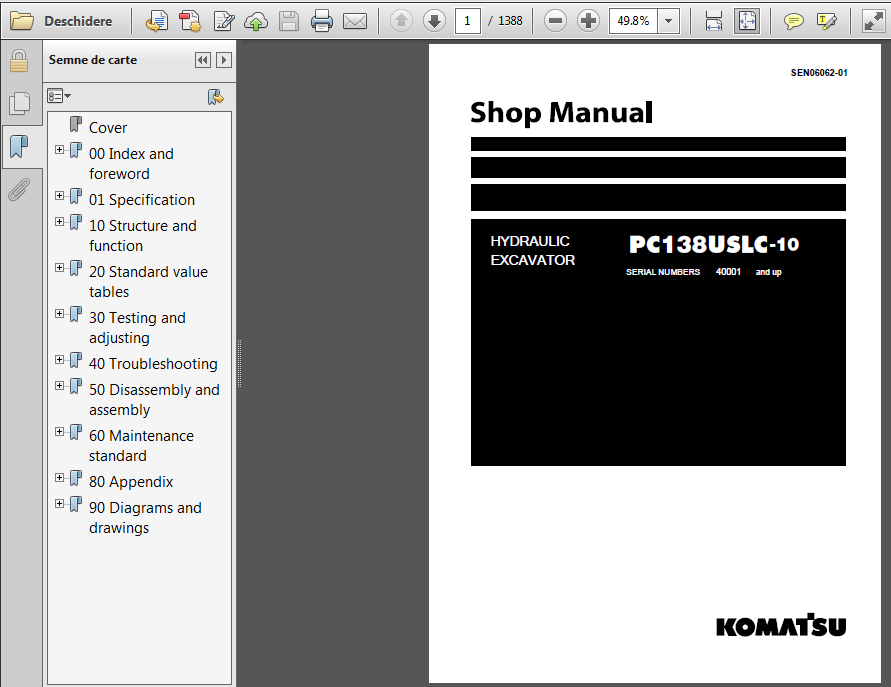Screen dimensions: 891x687
Task: Click the Shop Manual title text
Action: tap(561, 113)
